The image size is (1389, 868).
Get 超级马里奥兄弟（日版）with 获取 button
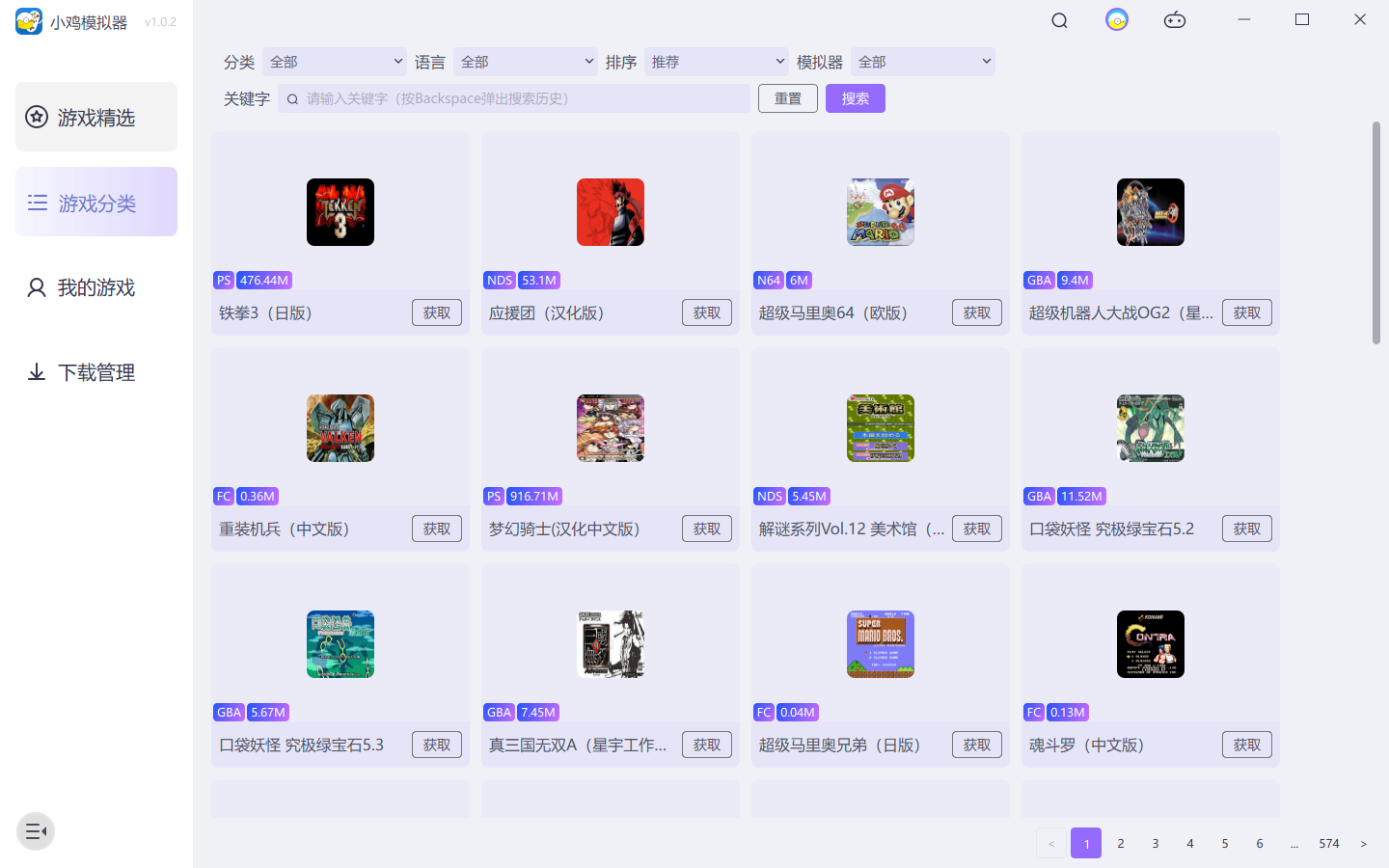(x=977, y=745)
